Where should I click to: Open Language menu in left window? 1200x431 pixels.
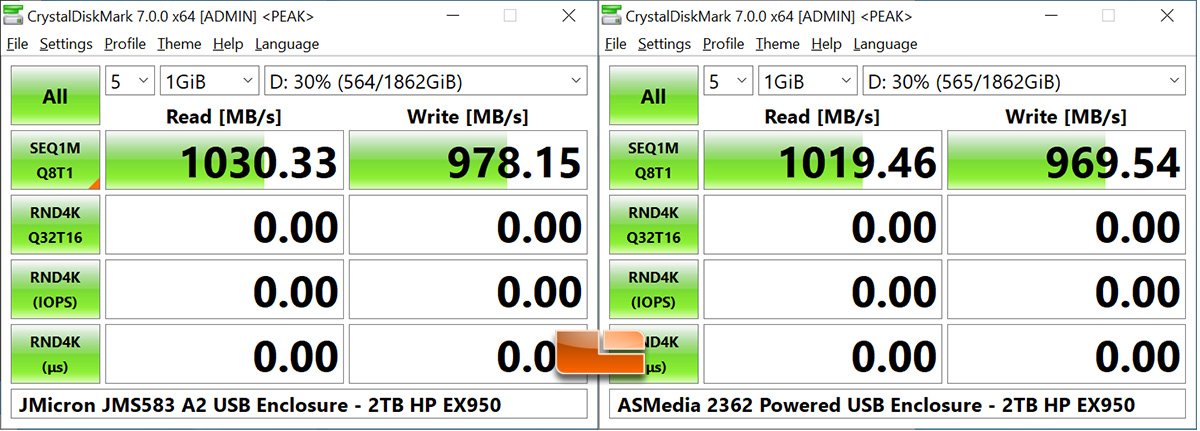pos(287,44)
